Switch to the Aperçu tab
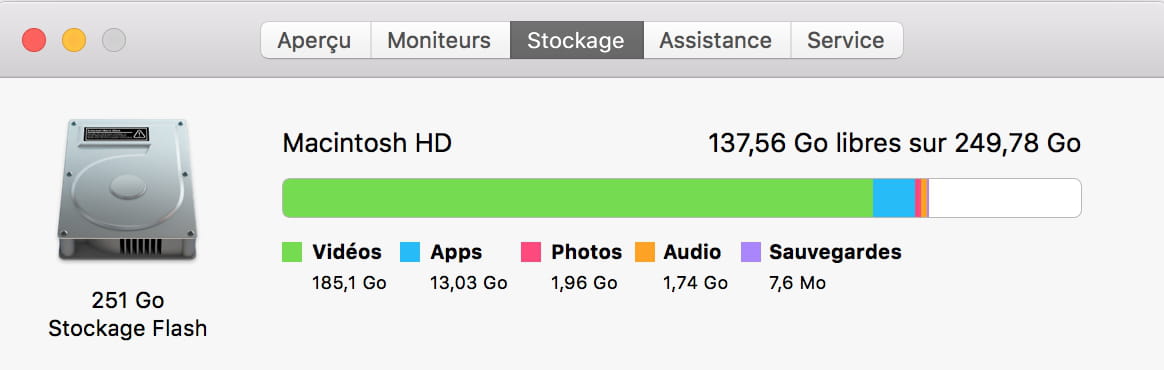1164x370 pixels. pyautogui.click(x=315, y=40)
